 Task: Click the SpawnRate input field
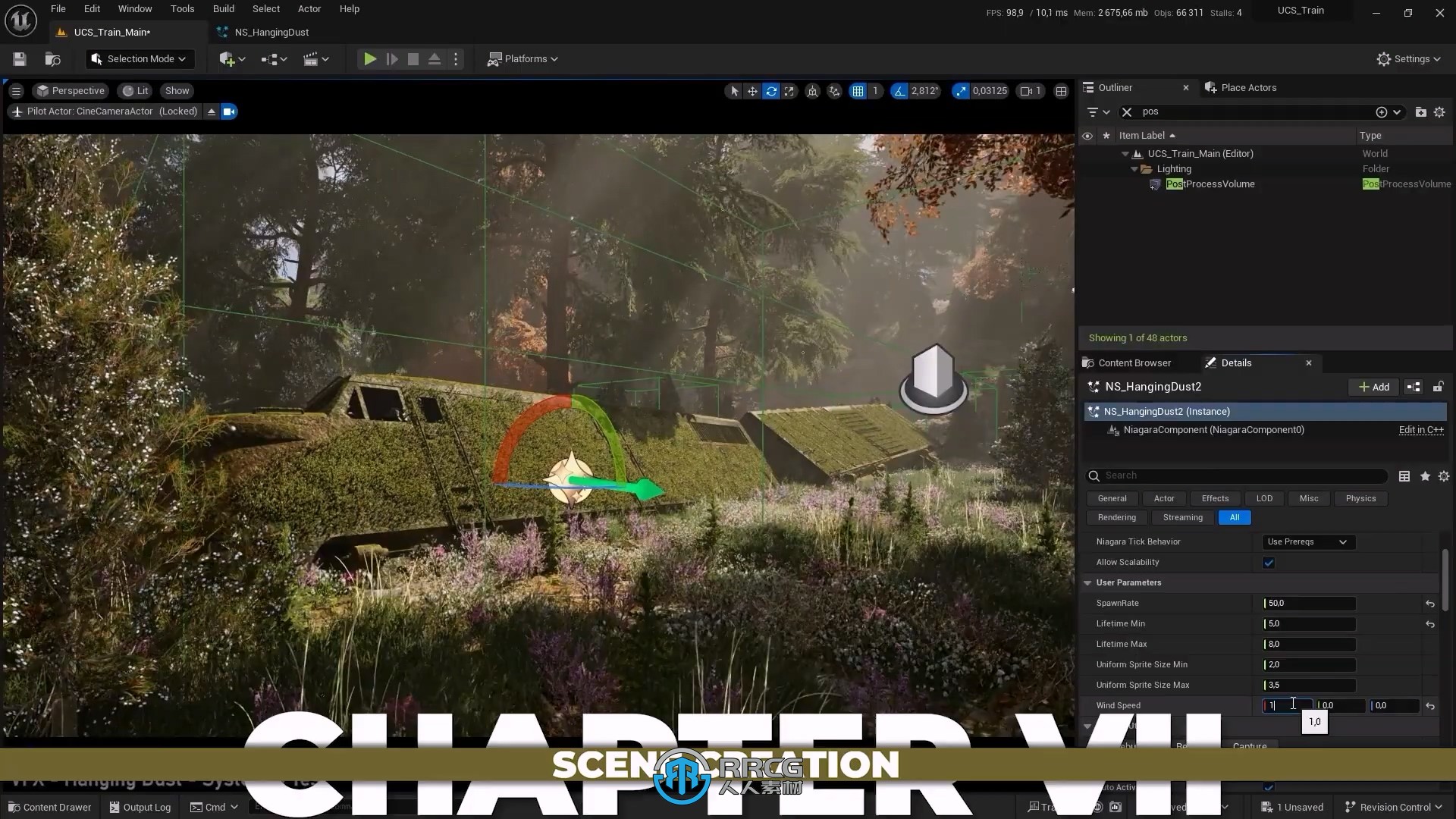(x=1308, y=602)
